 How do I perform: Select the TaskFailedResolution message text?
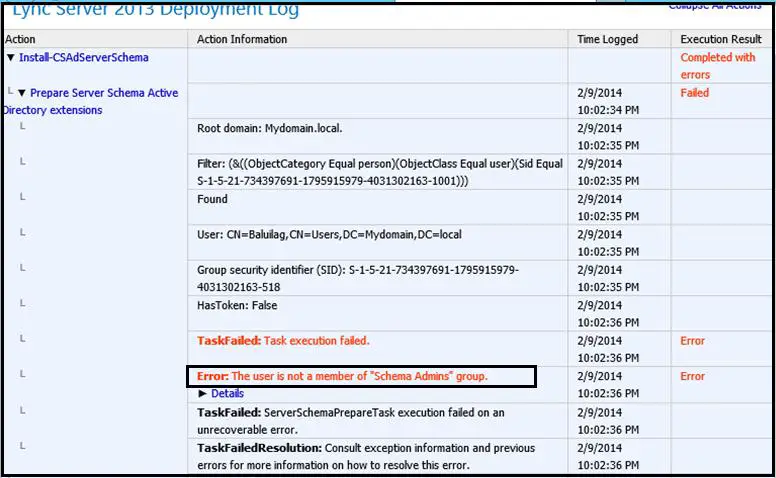pos(366,456)
